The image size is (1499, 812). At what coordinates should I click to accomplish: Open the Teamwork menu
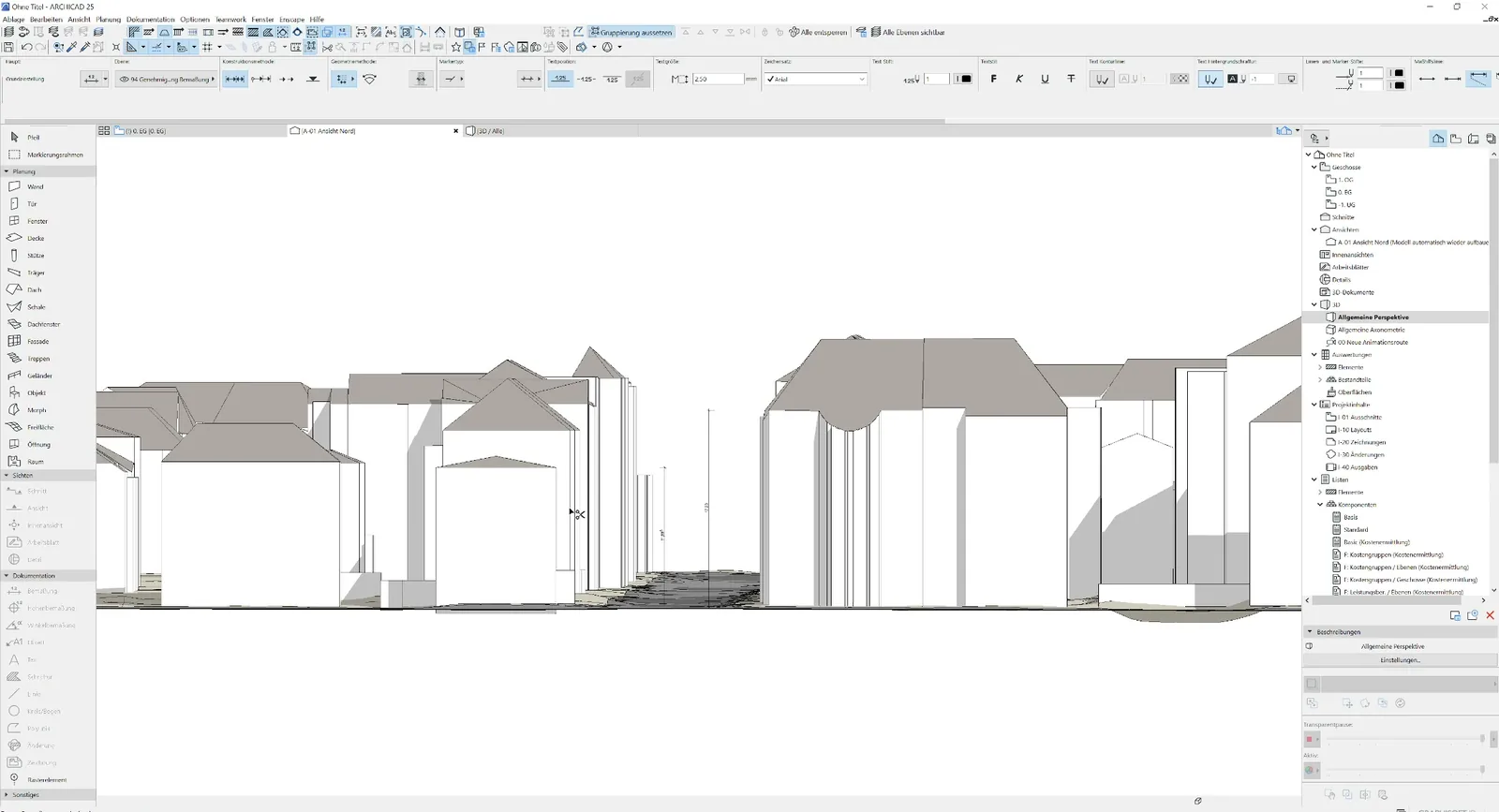pyautogui.click(x=230, y=19)
